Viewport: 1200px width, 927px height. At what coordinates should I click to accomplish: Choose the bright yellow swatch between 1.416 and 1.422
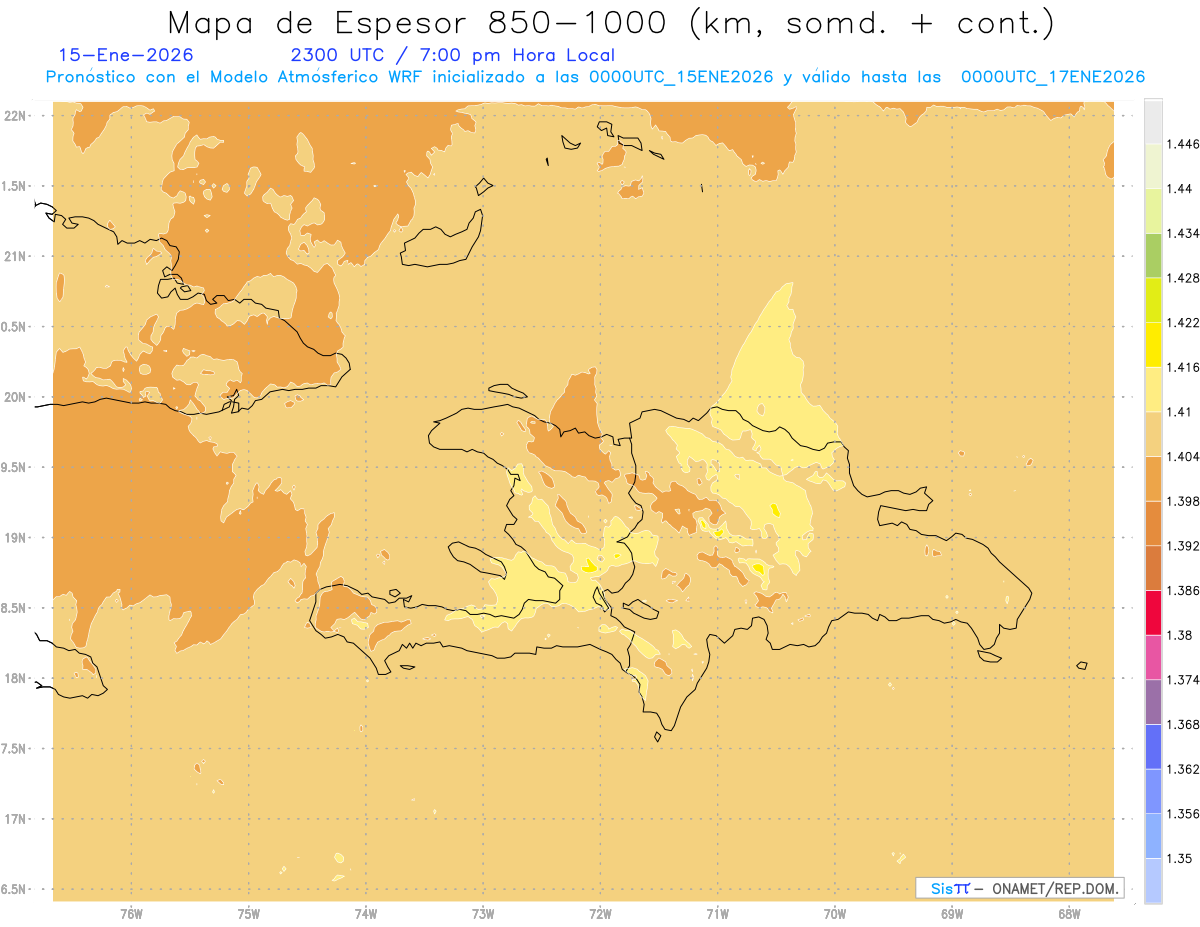pos(1153,344)
